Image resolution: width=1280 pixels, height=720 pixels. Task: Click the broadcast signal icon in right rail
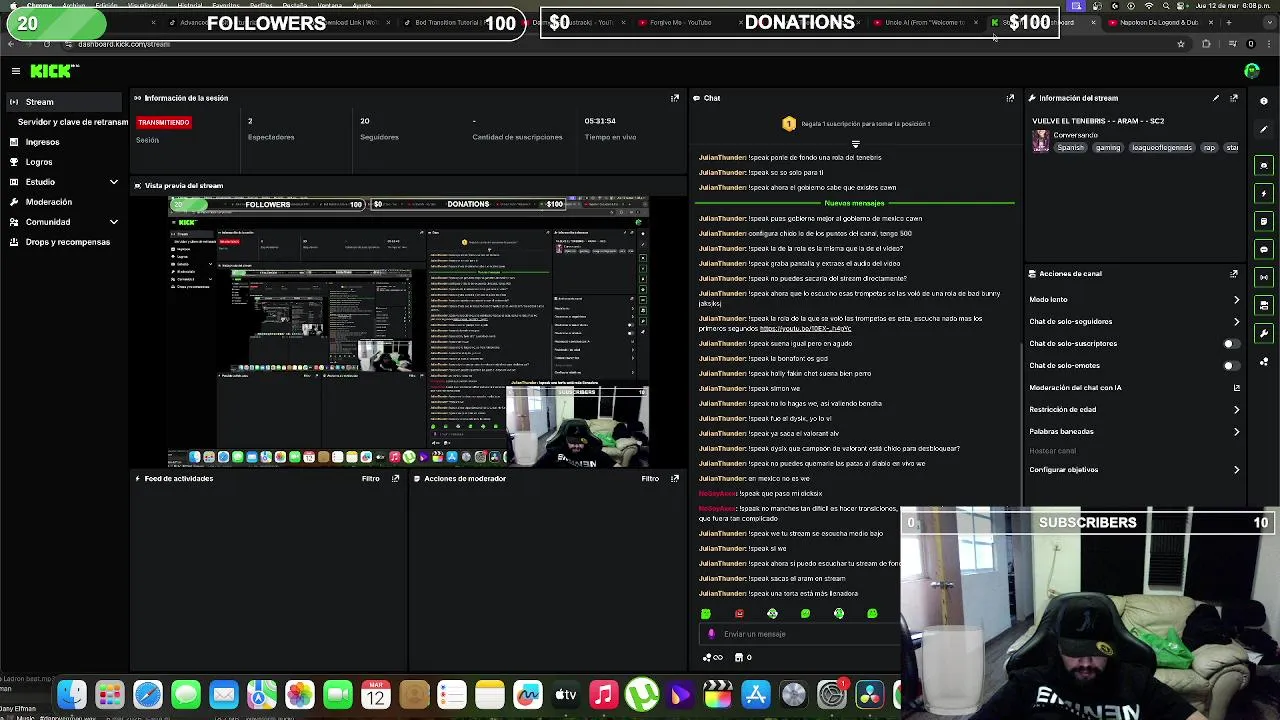[x=1264, y=277]
